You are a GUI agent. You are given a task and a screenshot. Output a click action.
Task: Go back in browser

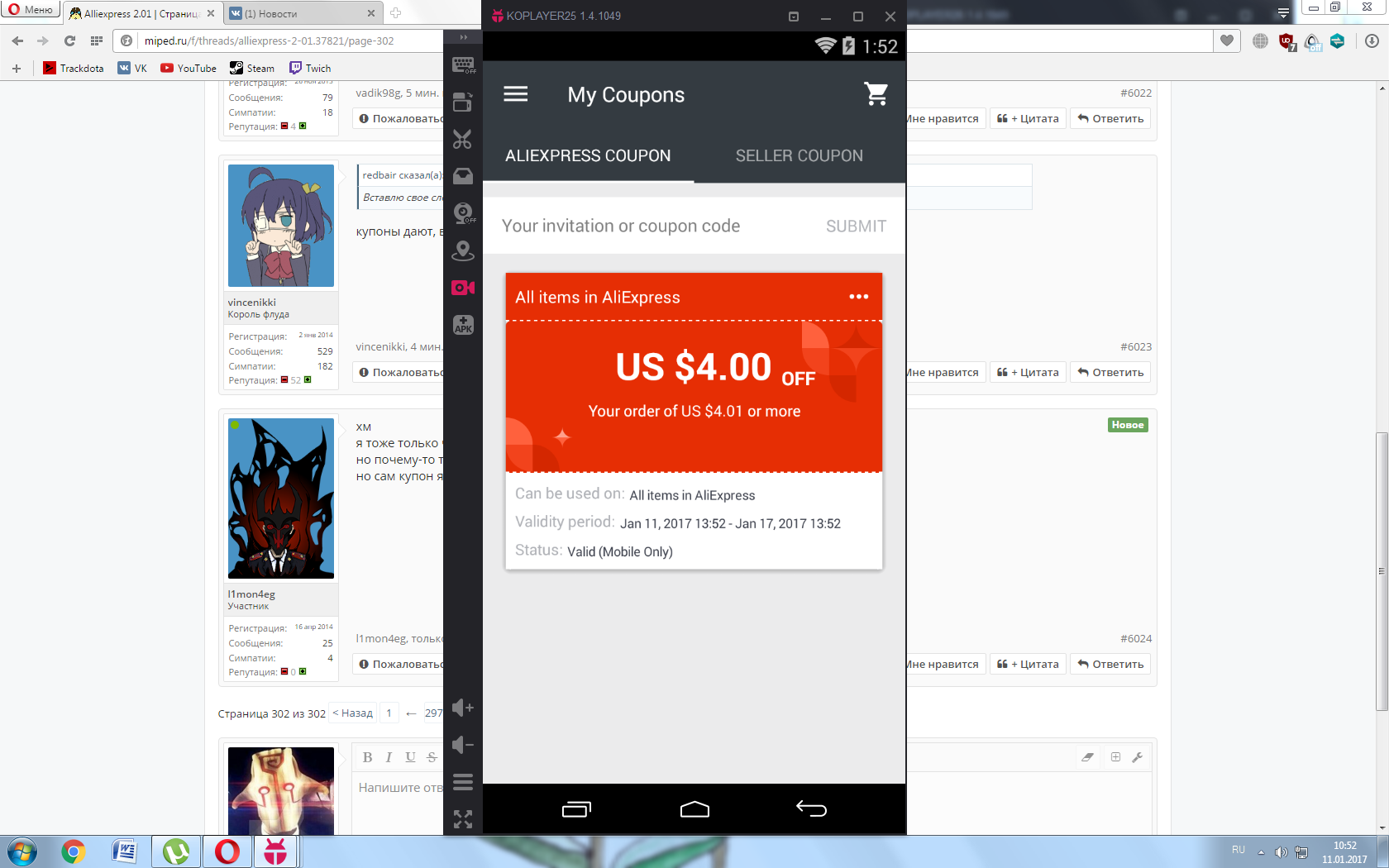(17, 41)
